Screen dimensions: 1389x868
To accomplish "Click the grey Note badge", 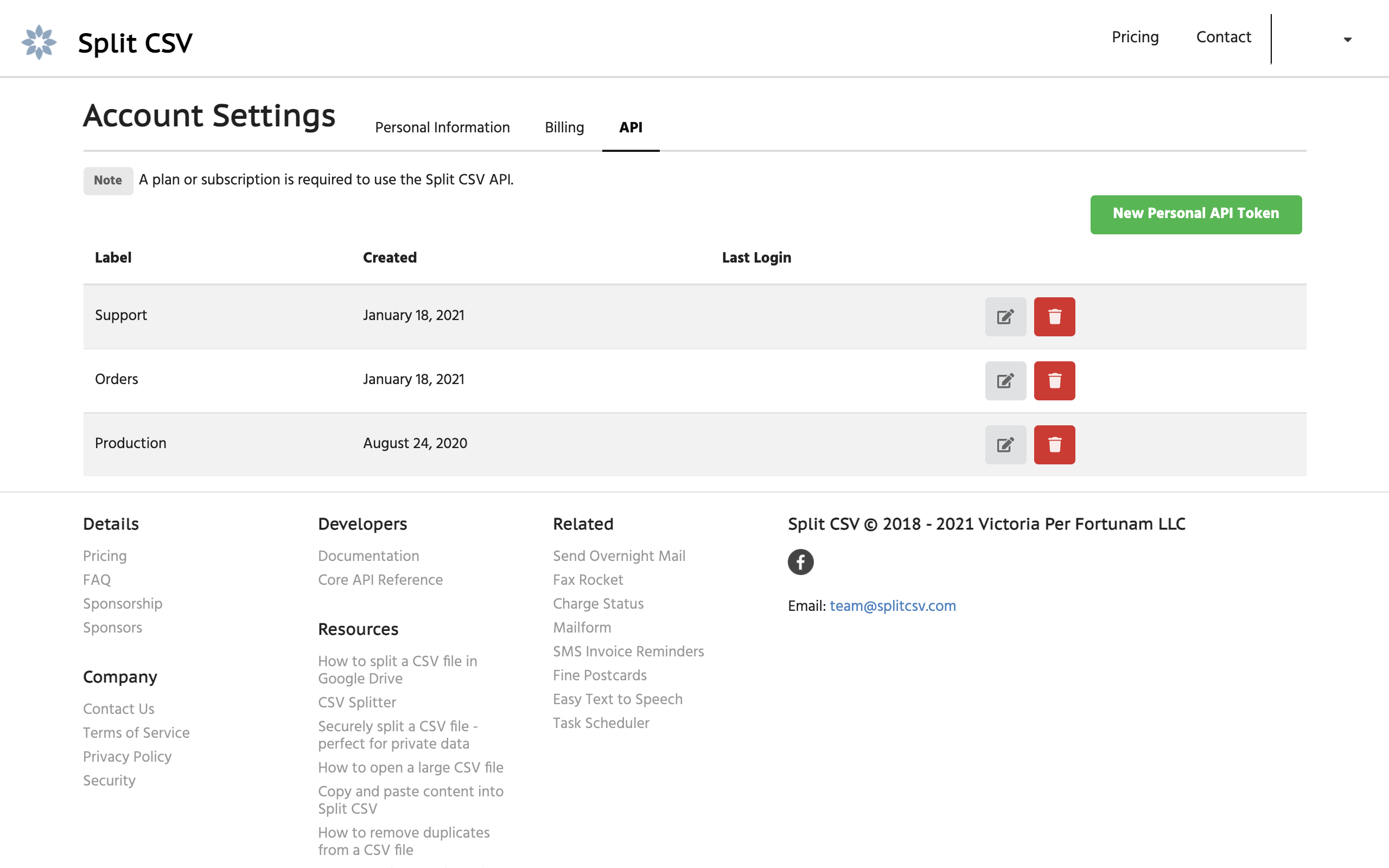I will tap(108, 181).
